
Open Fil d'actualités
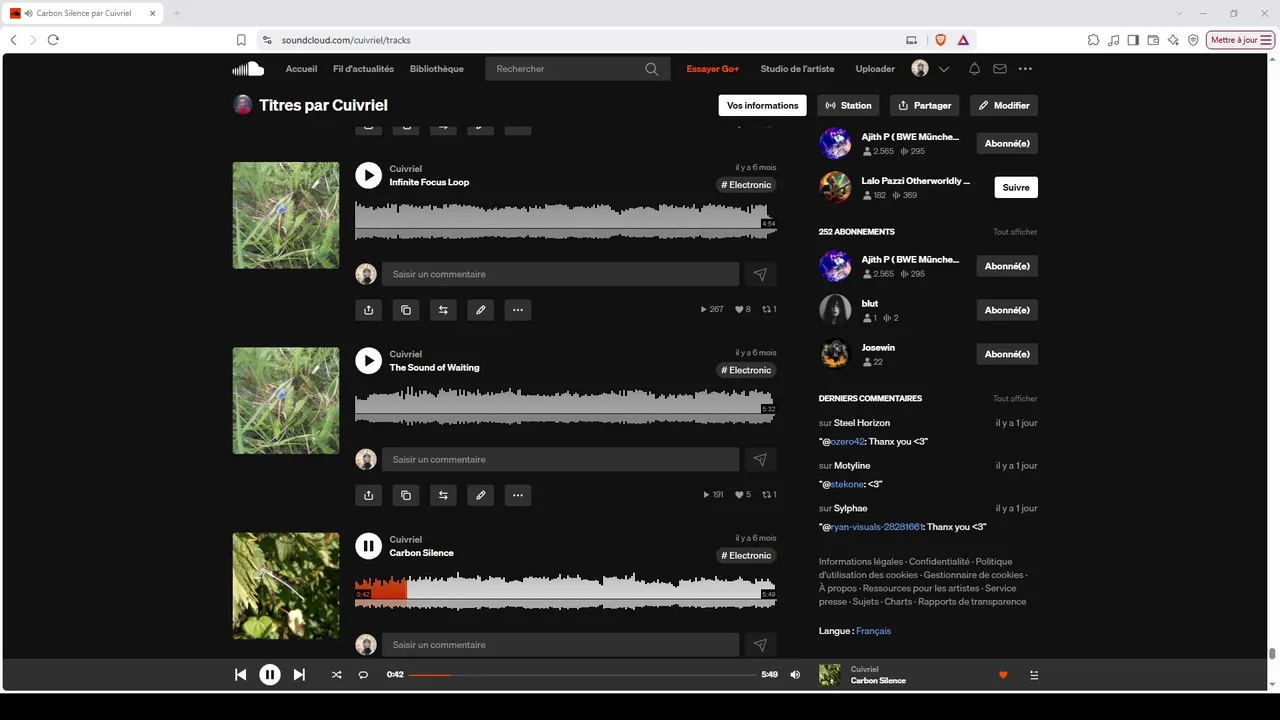[x=363, y=69]
